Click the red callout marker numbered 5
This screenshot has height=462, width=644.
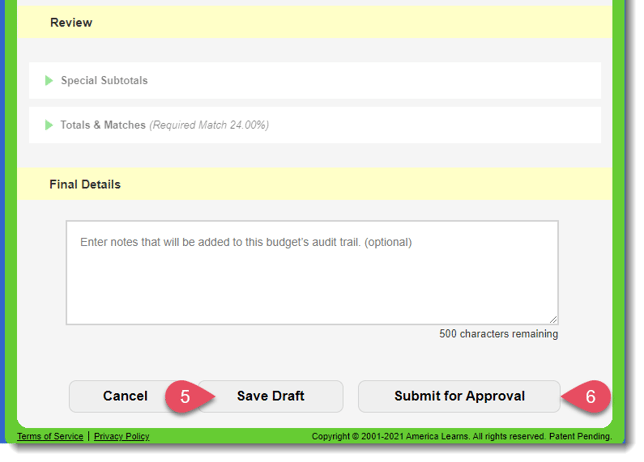183,396
